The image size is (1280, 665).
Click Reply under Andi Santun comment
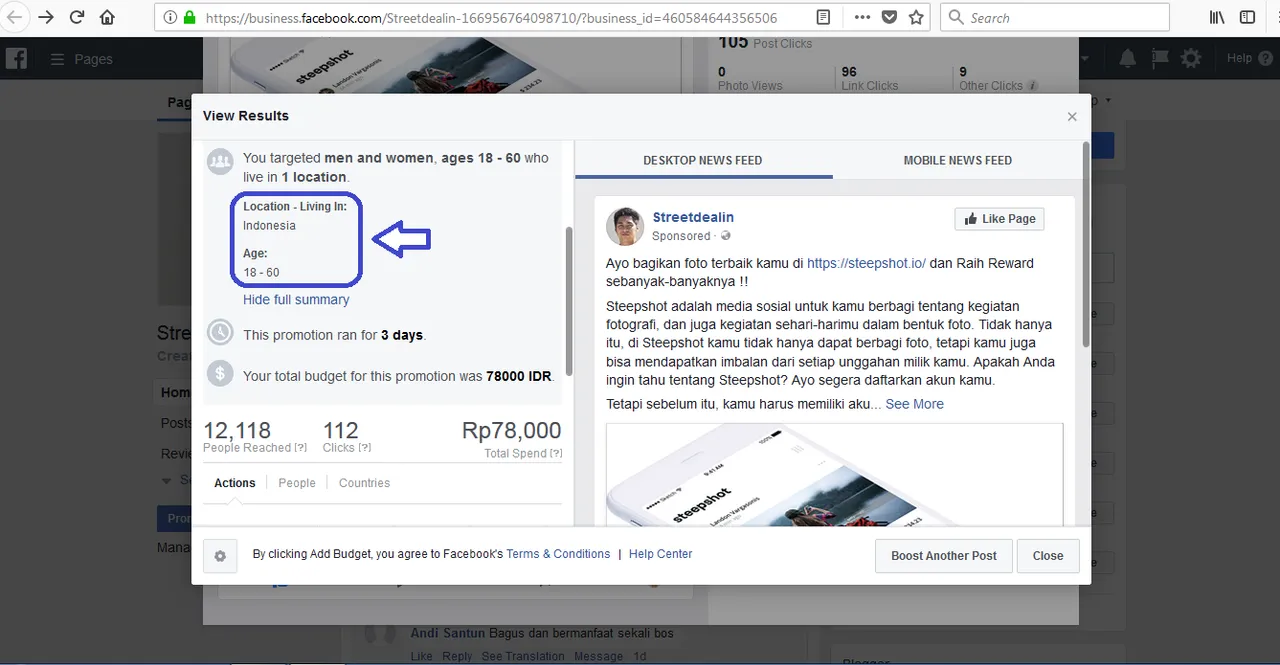pos(457,656)
